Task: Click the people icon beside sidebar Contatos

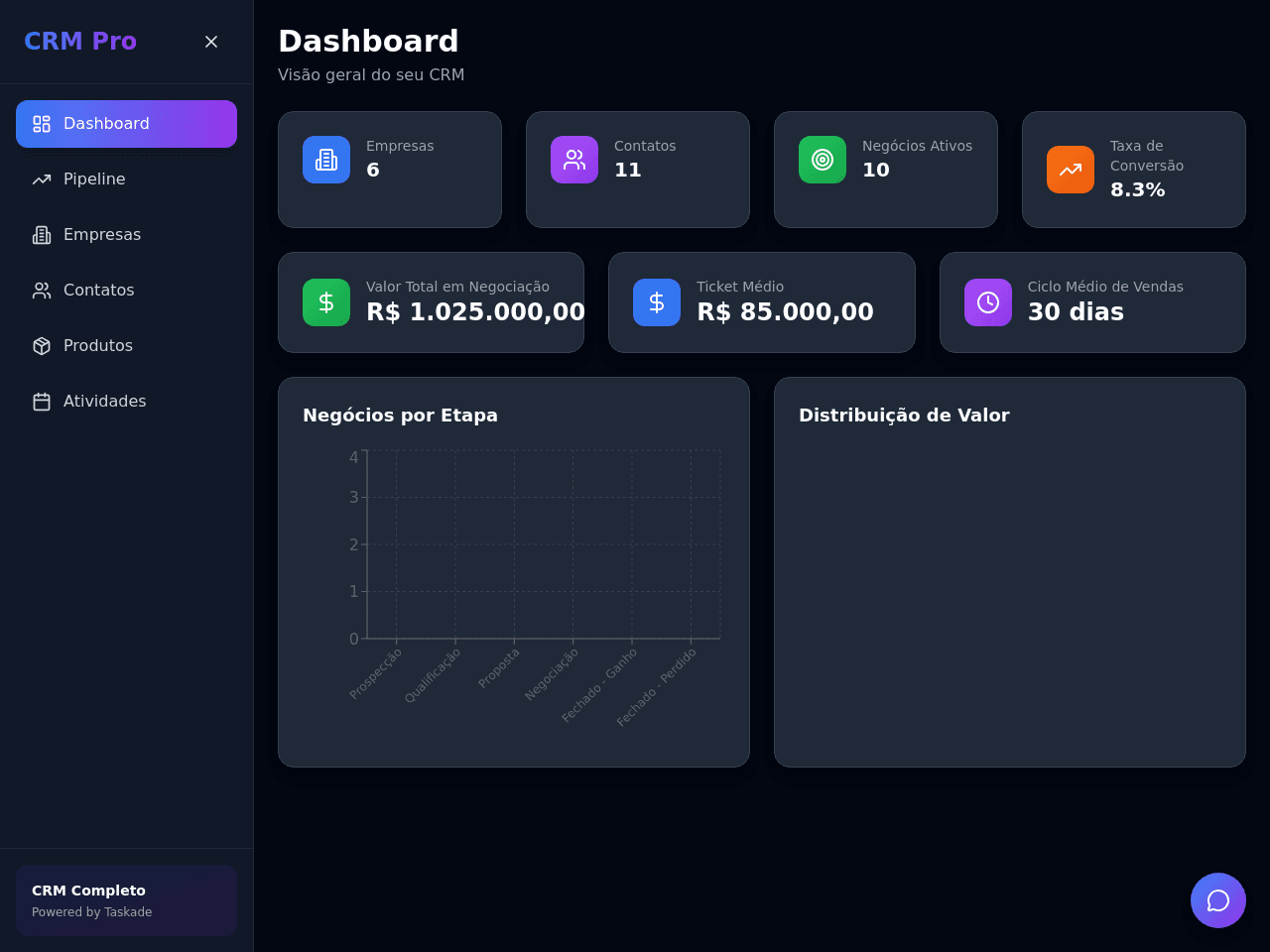Action: 42,291
